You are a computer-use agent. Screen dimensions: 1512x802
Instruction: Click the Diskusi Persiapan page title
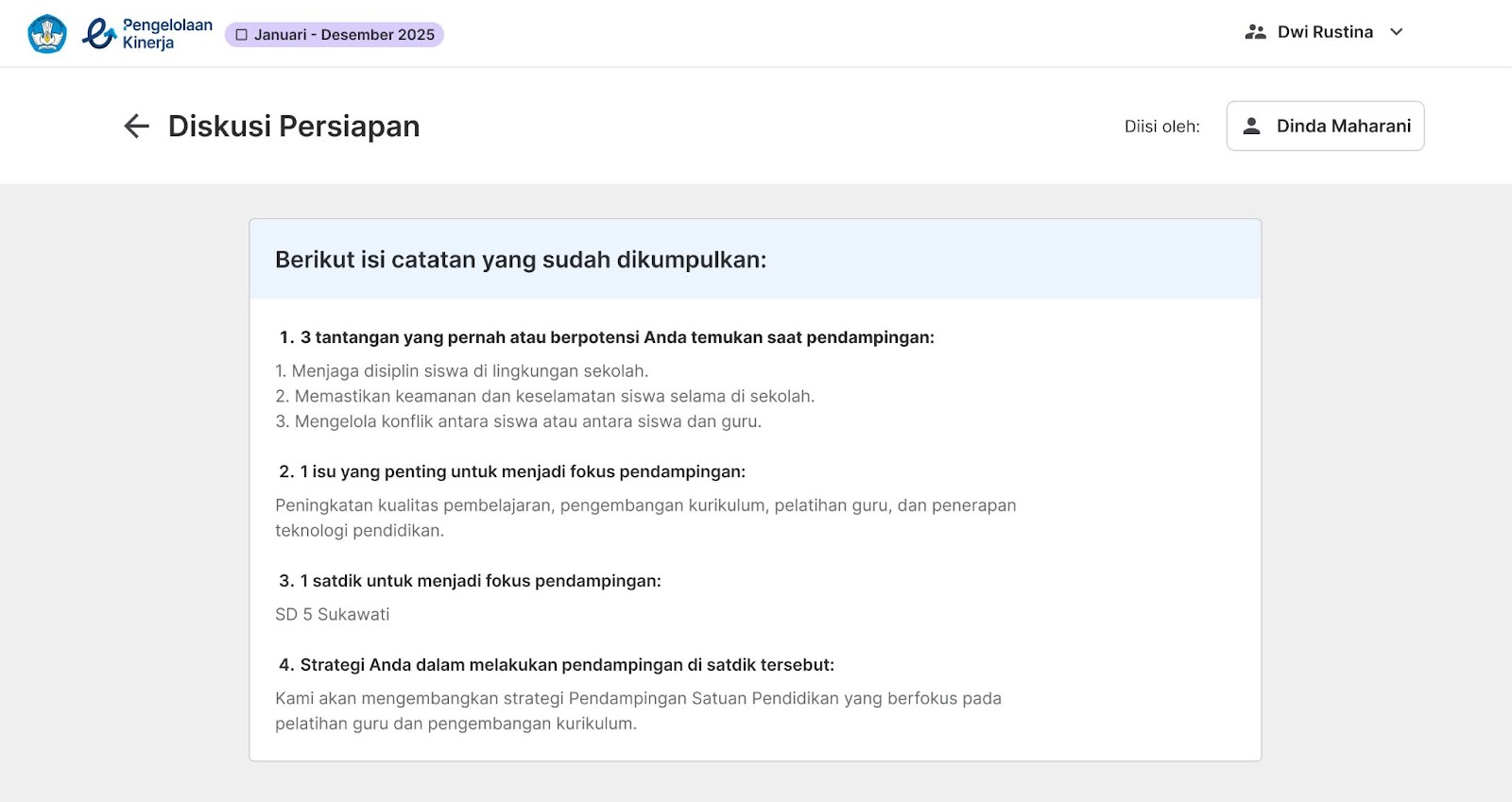294,126
